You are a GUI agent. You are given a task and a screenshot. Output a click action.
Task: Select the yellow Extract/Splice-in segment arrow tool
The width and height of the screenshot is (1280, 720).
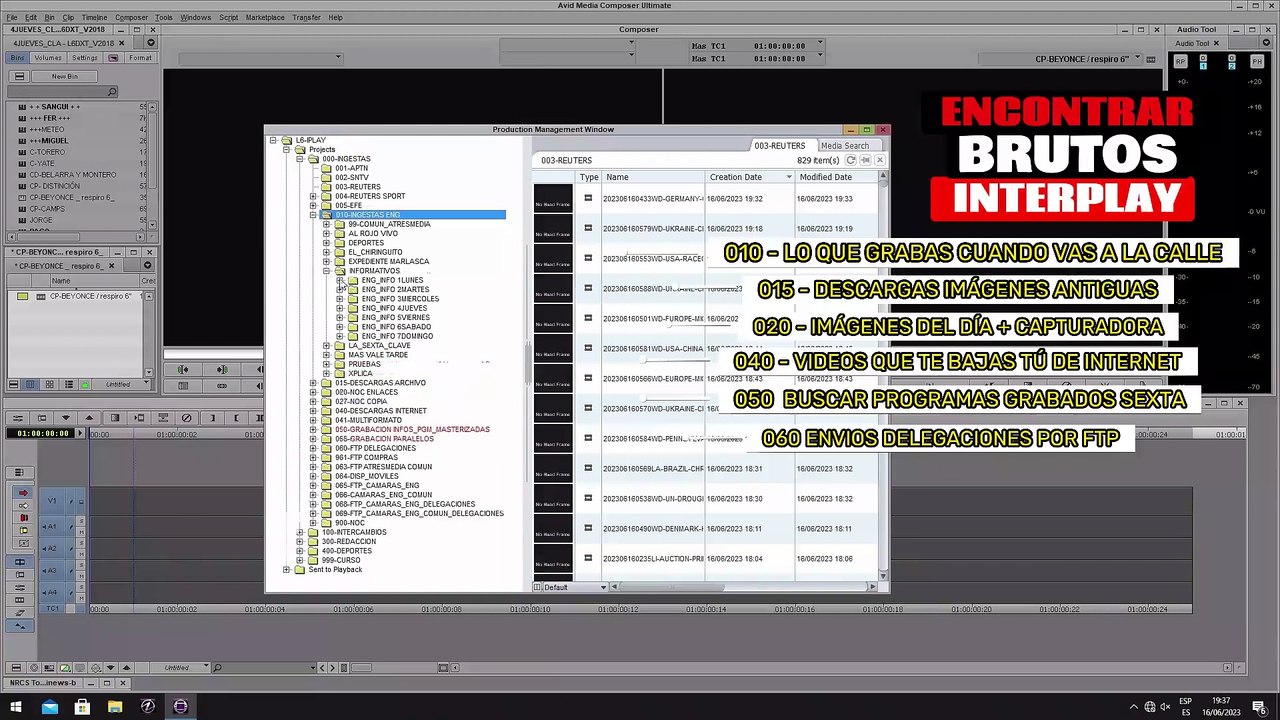[23, 505]
